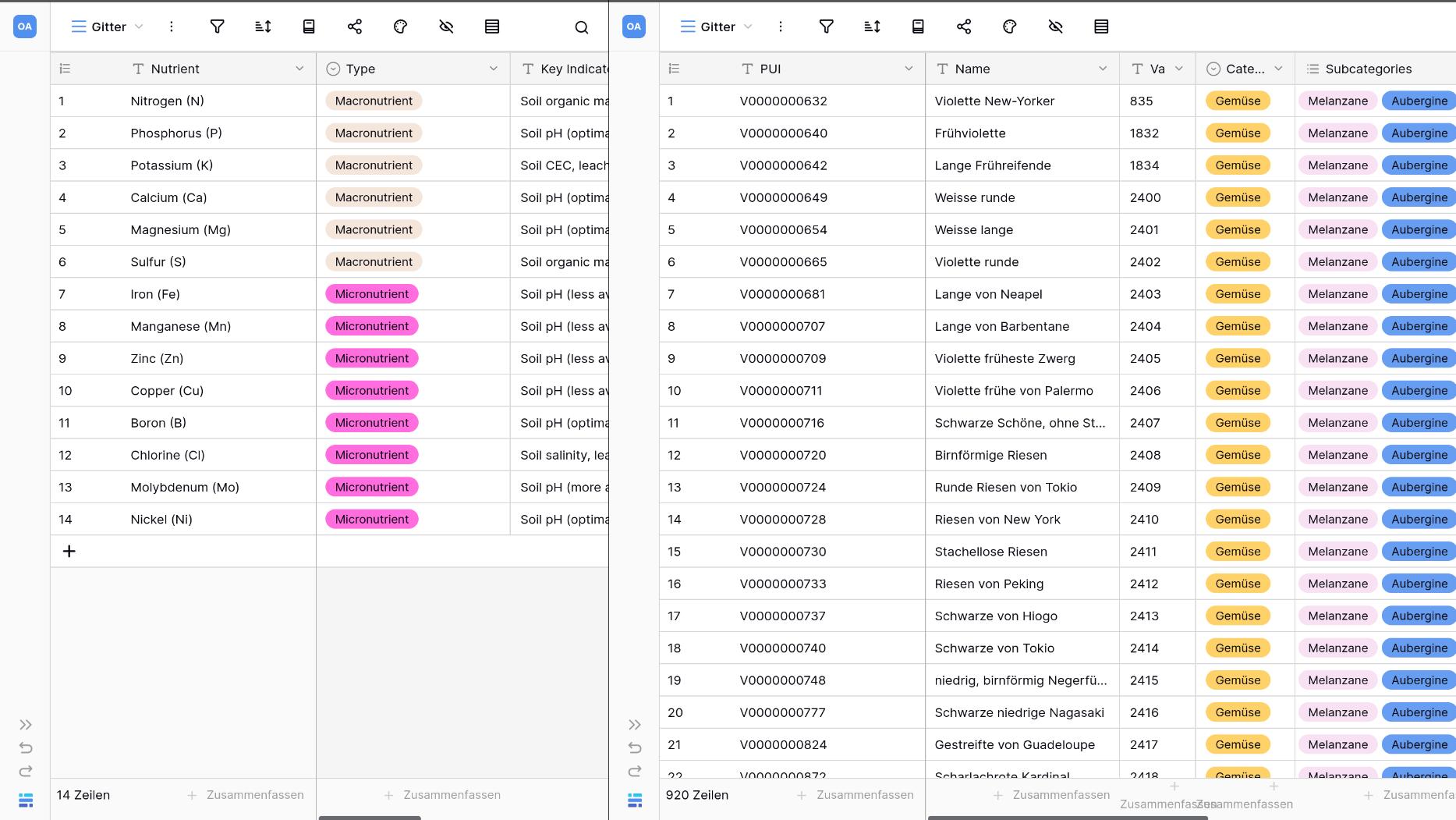Click the sort icon in right pane

pos(872,27)
